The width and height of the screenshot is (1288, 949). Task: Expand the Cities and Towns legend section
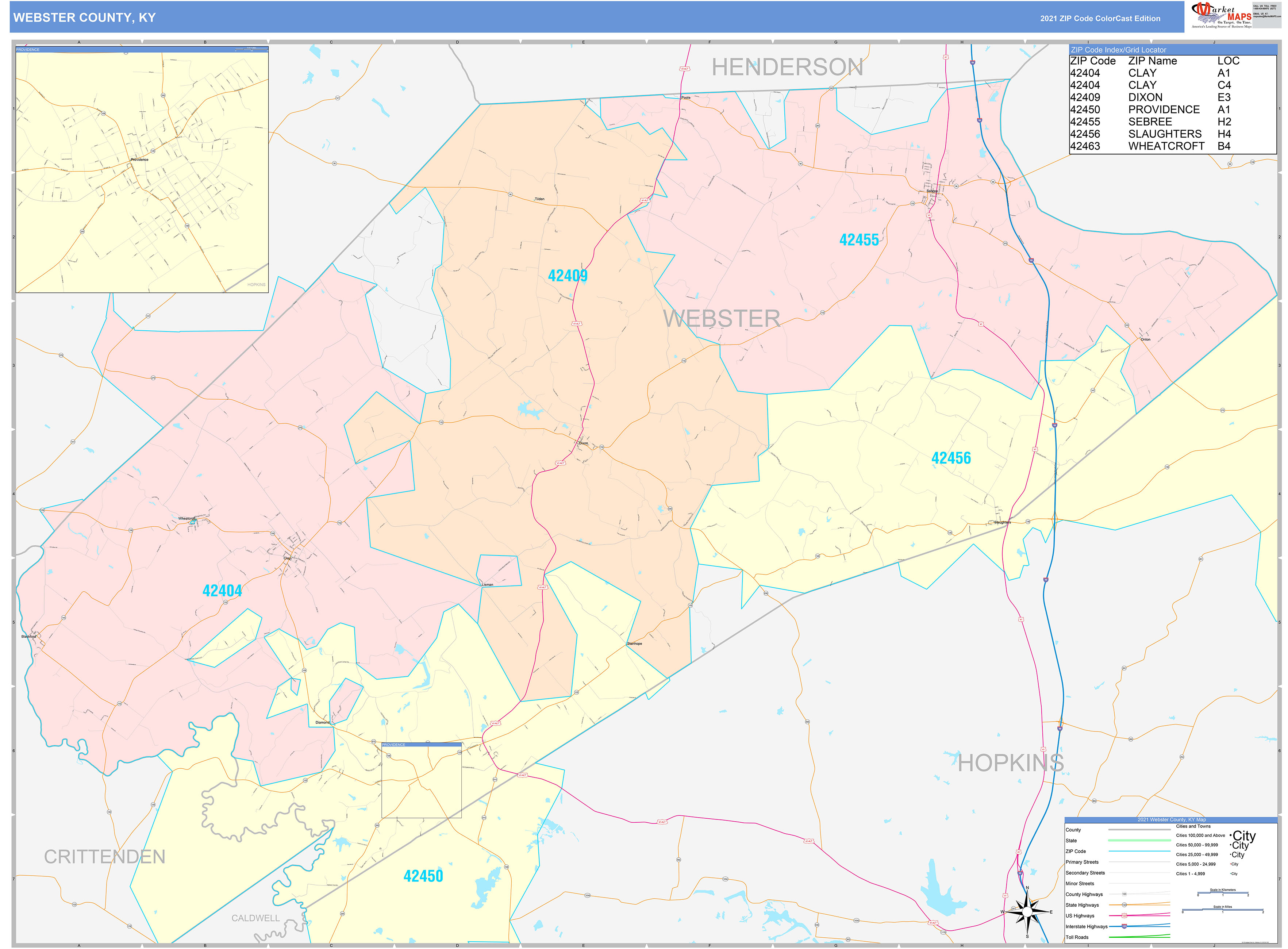click(1194, 826)
